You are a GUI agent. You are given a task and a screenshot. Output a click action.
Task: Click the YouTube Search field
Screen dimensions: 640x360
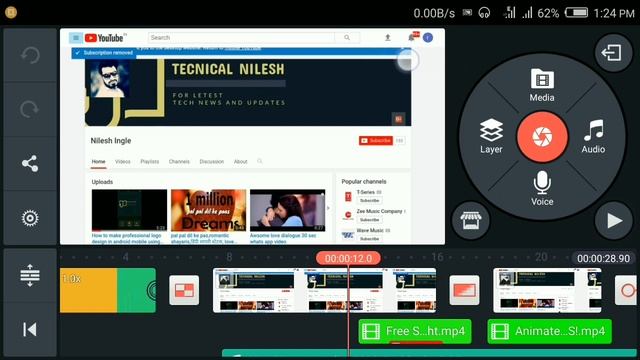[x=241, y=38]
